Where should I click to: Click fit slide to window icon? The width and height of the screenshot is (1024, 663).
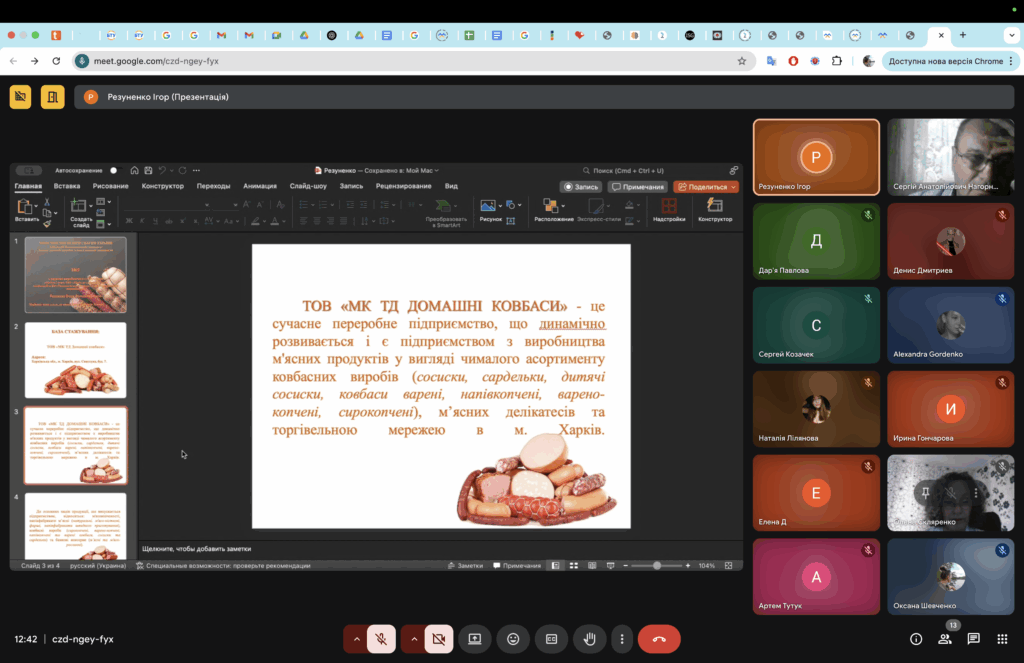(729, 566)
